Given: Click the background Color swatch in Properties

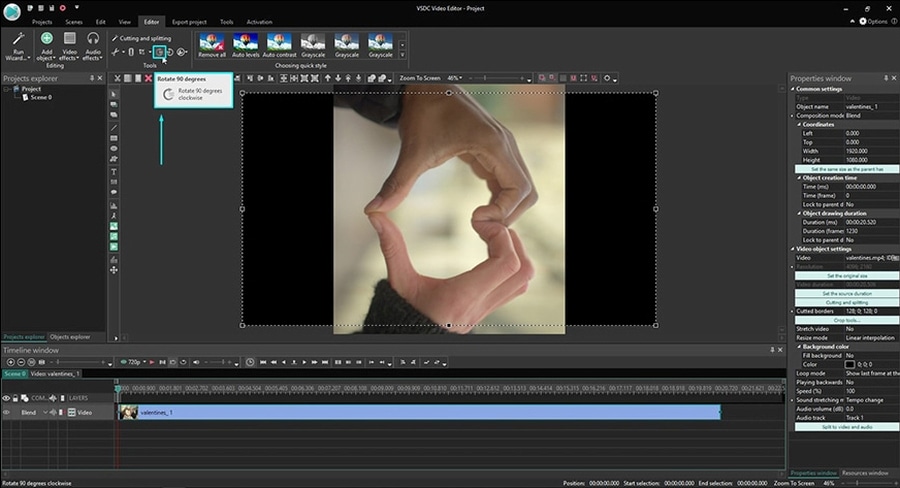Looking at the screenshot, I should click(x=850, y=364).
